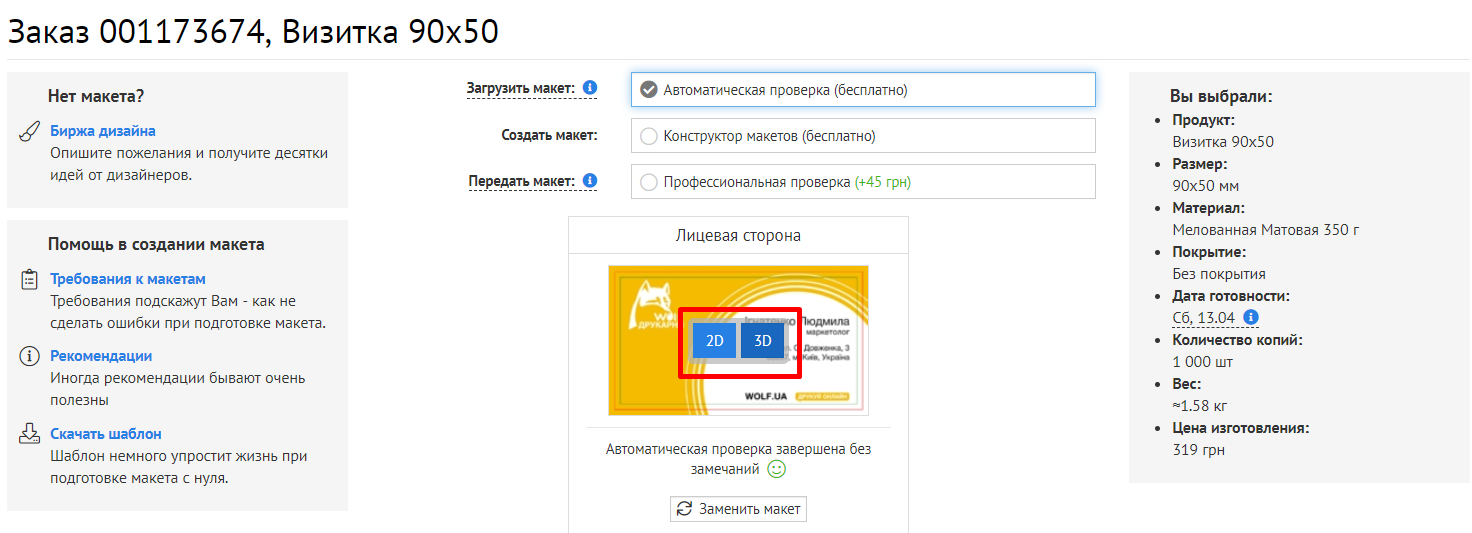
Task: Open the Биржа дизайна link
Action: (x=103, y=131)
